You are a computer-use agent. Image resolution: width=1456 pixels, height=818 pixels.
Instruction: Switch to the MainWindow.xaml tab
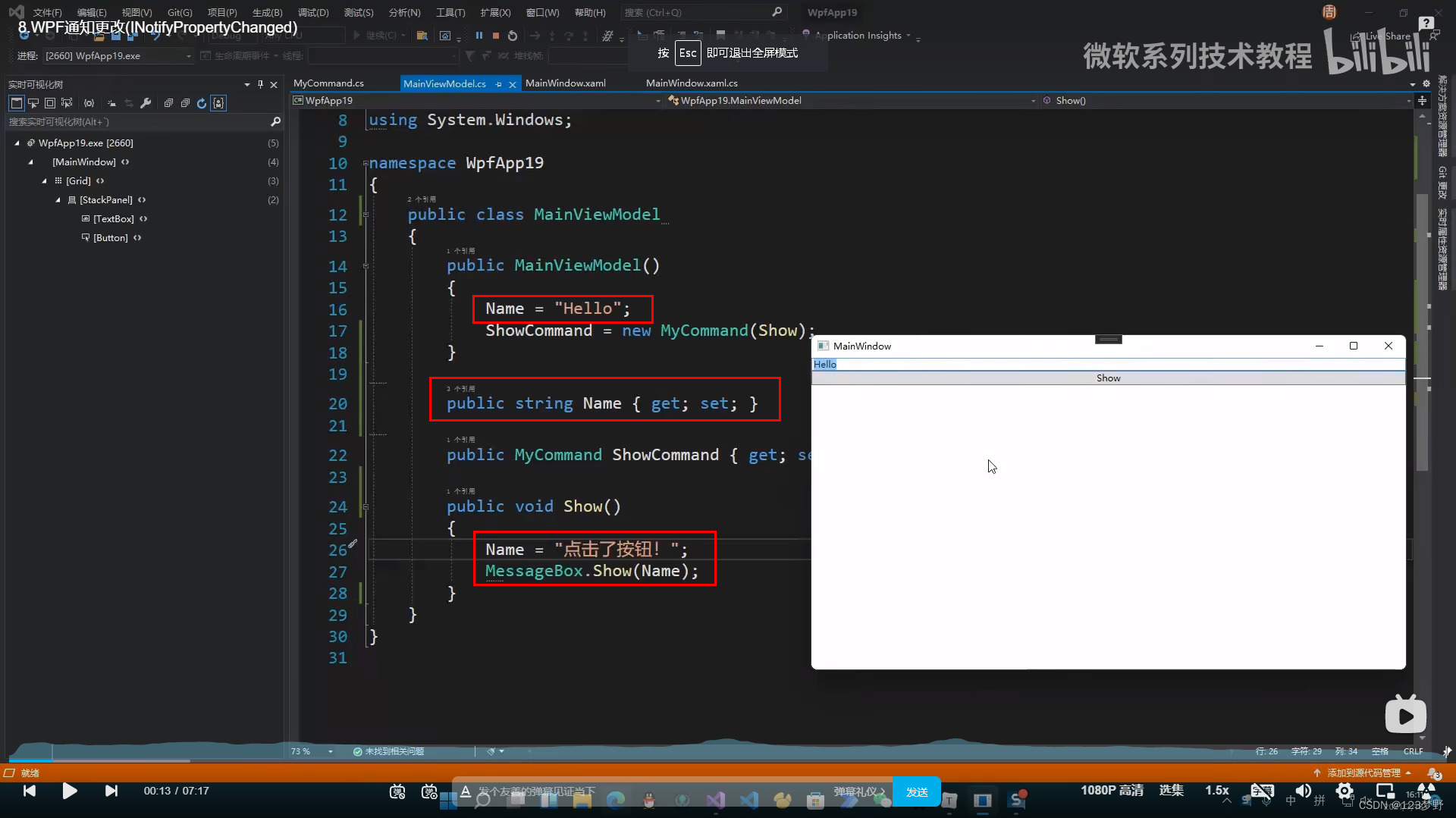point(566,83)
